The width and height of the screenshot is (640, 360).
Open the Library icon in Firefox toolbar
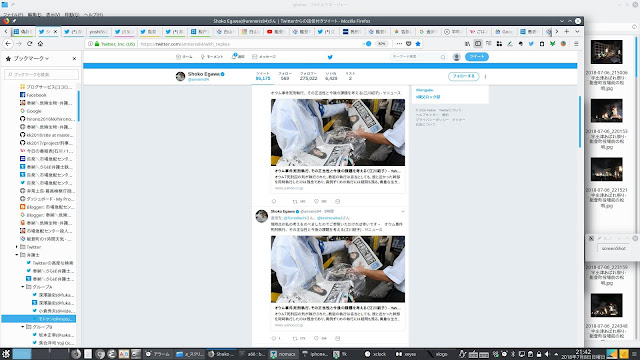point(467,44)
